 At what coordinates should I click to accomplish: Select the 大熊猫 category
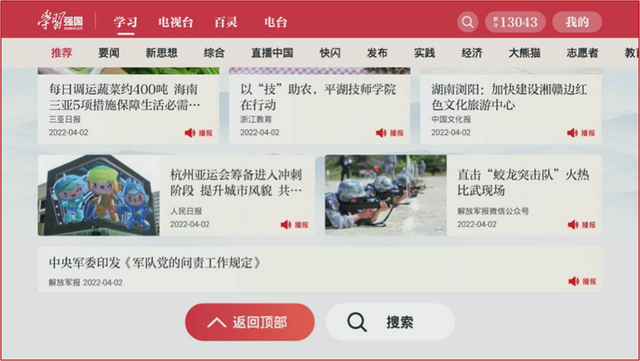(524, 53)
